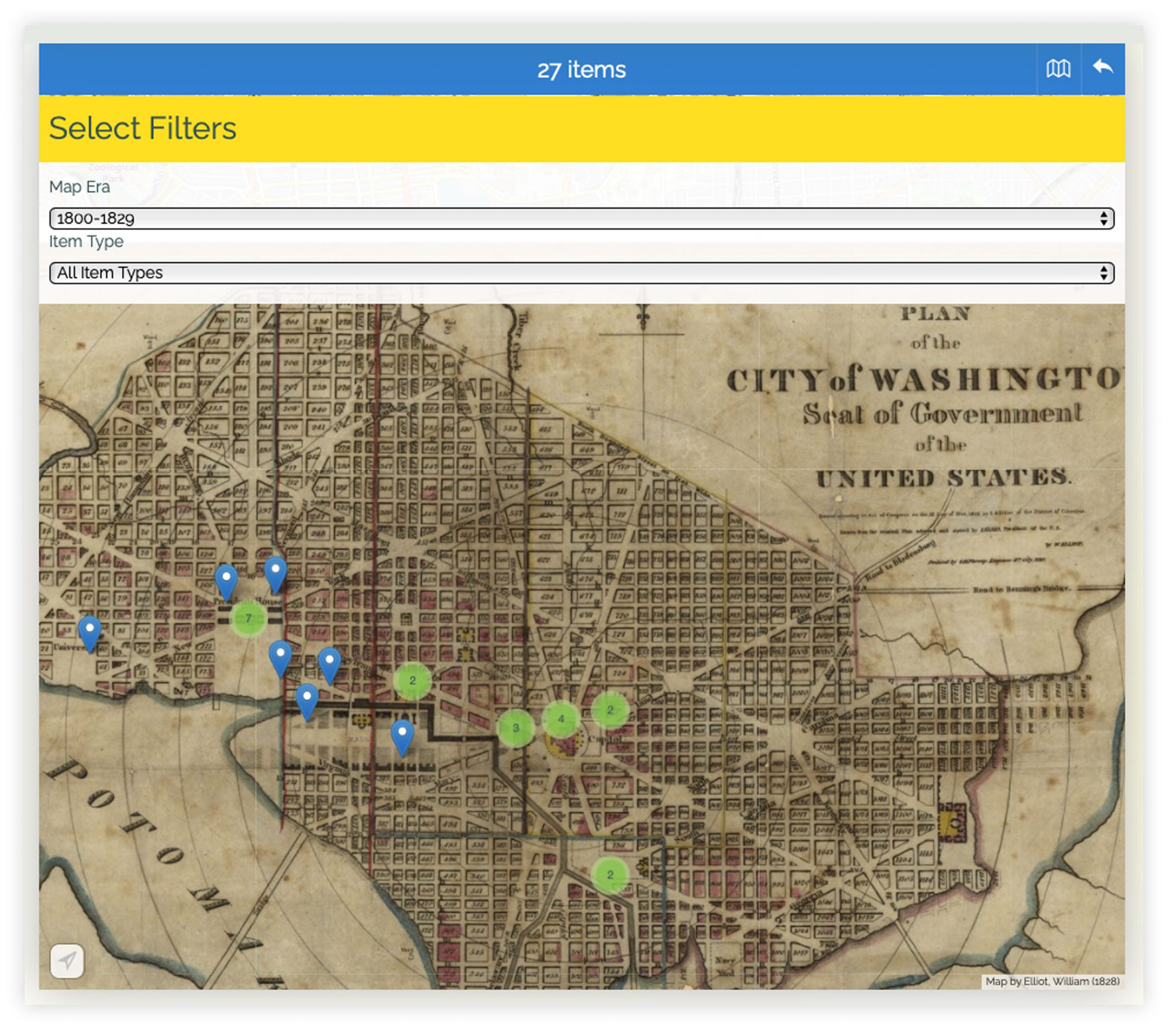
Task: Select the blue pin near University label
Action: tap(90, 634)
